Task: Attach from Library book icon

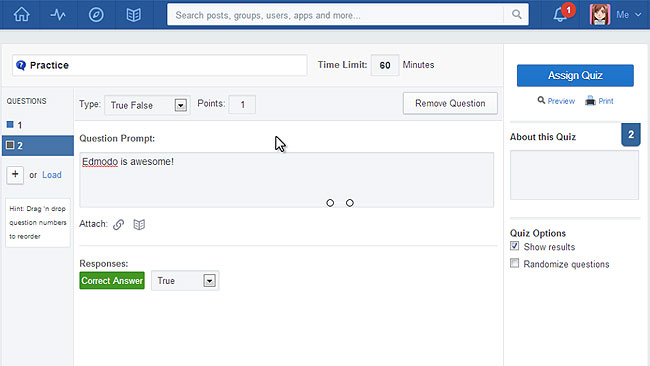Action: tap(139, 224)
